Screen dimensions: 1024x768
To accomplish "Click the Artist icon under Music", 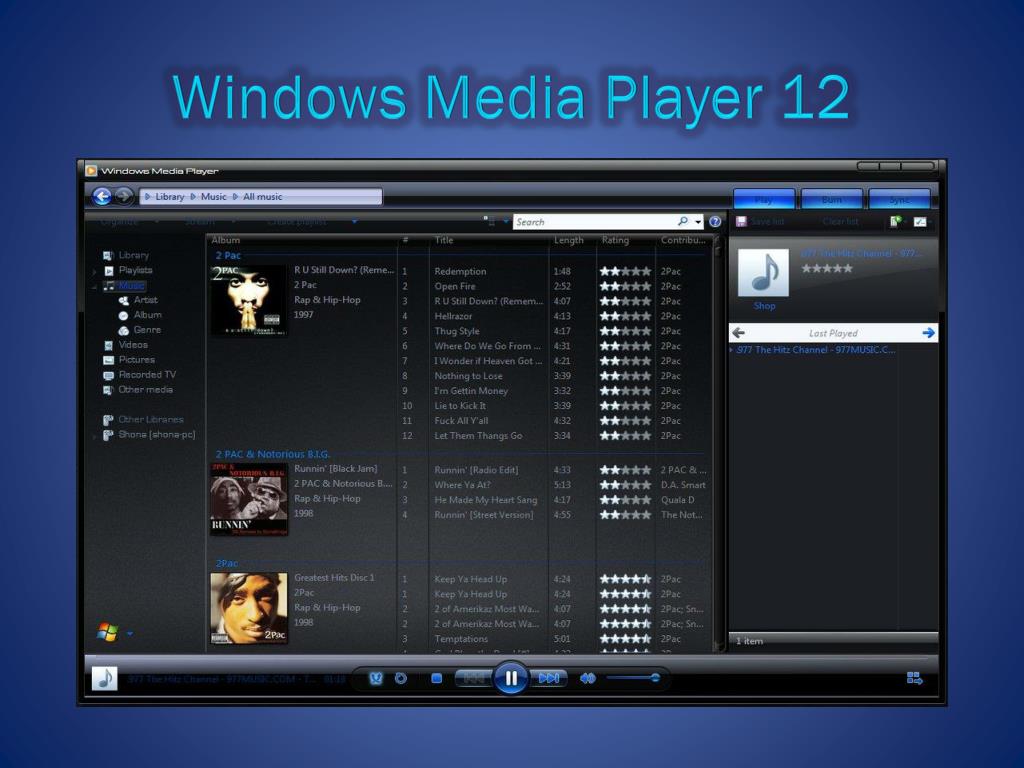I will point(123,300).
